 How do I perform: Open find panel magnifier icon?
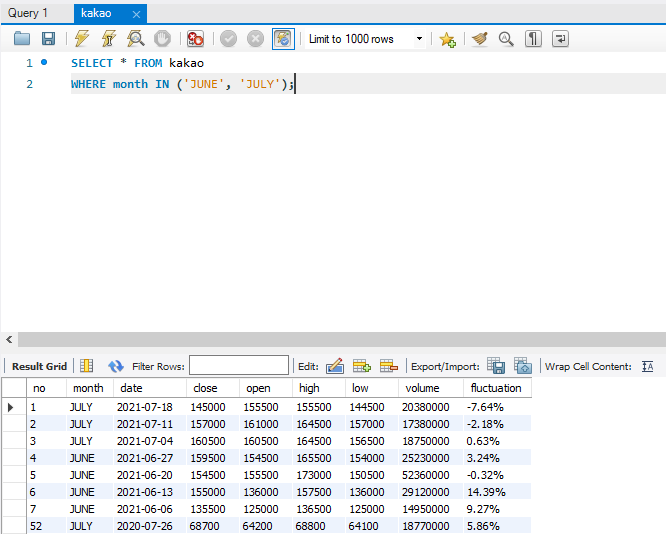click(x=506, y=39)
